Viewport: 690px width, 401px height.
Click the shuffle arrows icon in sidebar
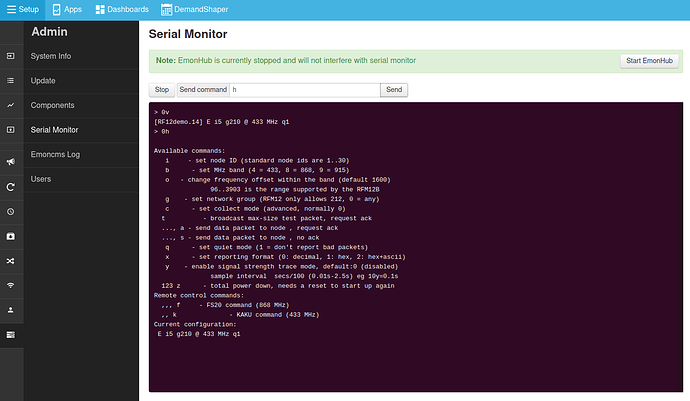click(x=11, y=261)
